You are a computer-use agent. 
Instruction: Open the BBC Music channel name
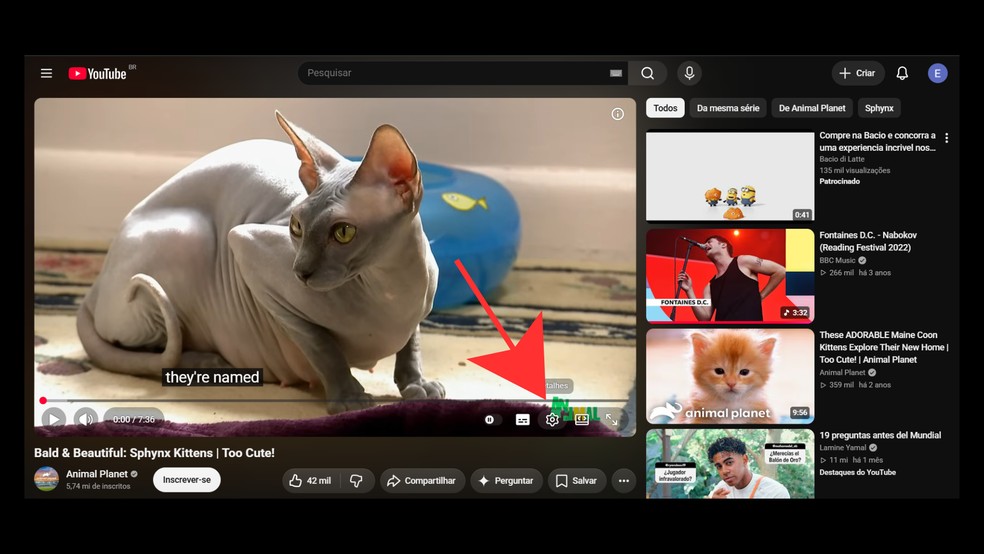(837, 260)
